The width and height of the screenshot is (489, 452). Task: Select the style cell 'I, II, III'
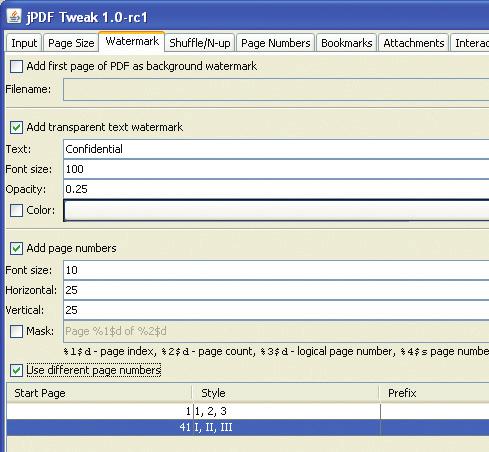[x=287, y=427]
